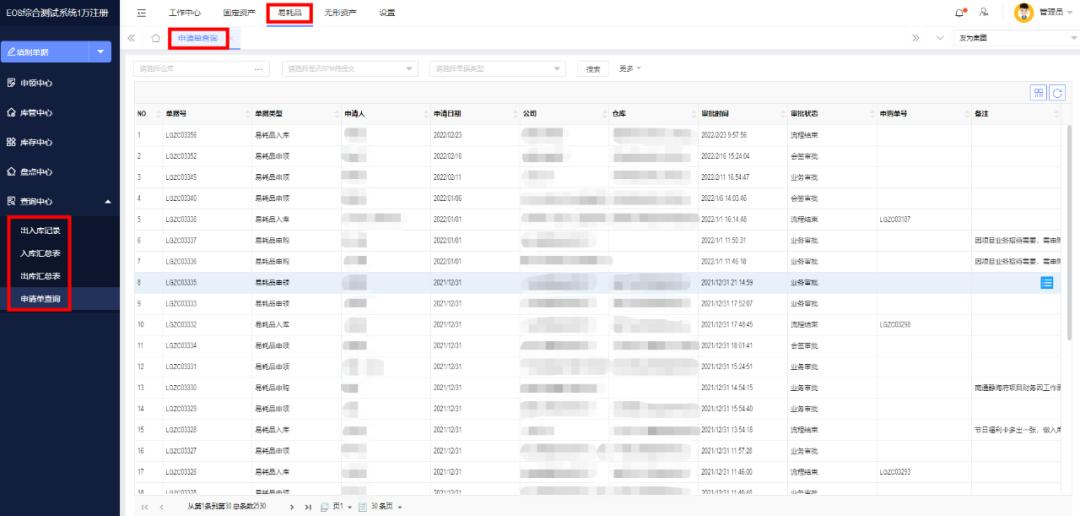
Task: Open the 工作中心 top menu
Action: click(185, 13)
